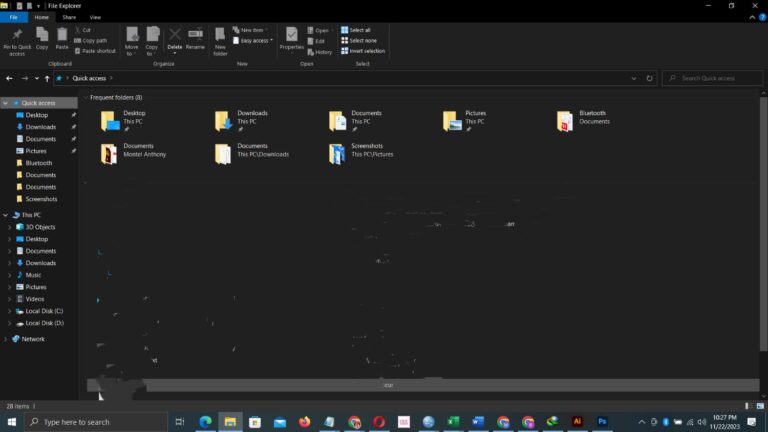Open Downloads This PC folder tile
Viewport: 768px width, 432px height.
[x=241, y=120]
